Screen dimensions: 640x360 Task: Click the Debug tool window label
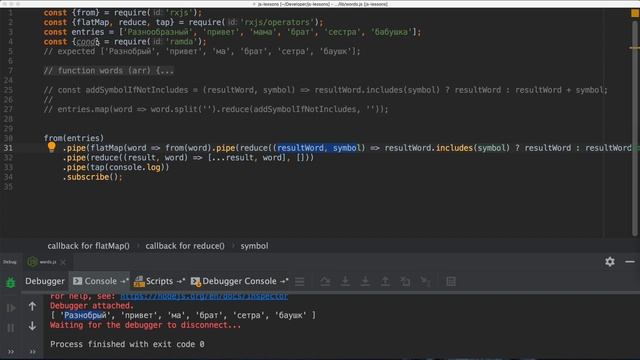pos(10,262)
